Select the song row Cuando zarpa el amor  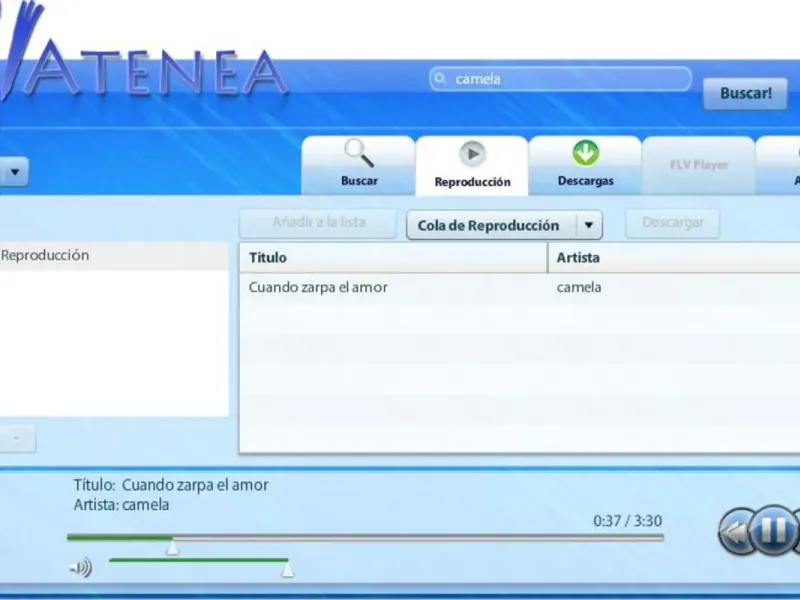click(x=519, y=288)
